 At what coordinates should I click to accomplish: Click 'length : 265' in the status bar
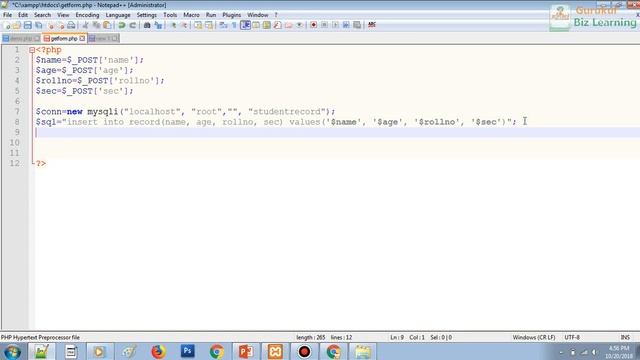click(x=311, y=338)
